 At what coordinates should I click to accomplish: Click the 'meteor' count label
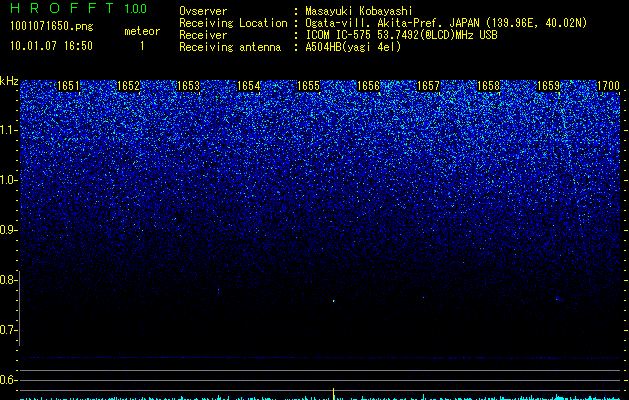pyautogui.click(x=142, y=31)
